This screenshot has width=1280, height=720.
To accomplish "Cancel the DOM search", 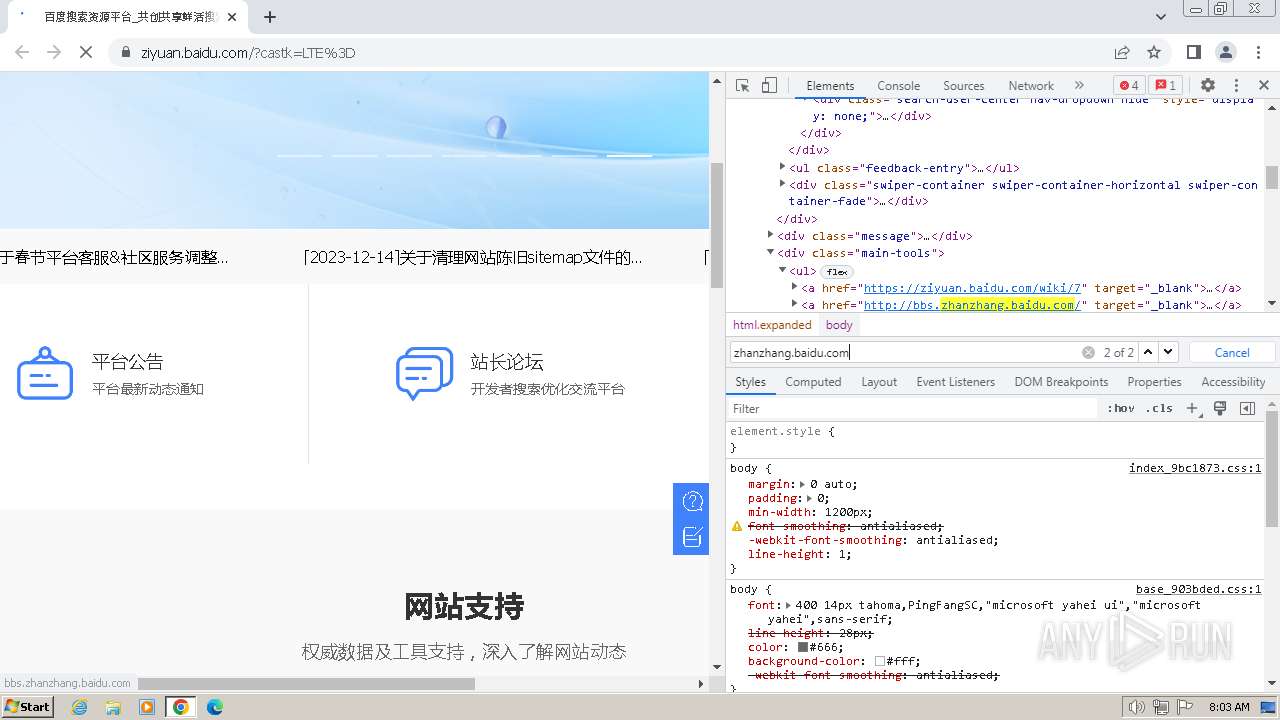I will 1232,352.
